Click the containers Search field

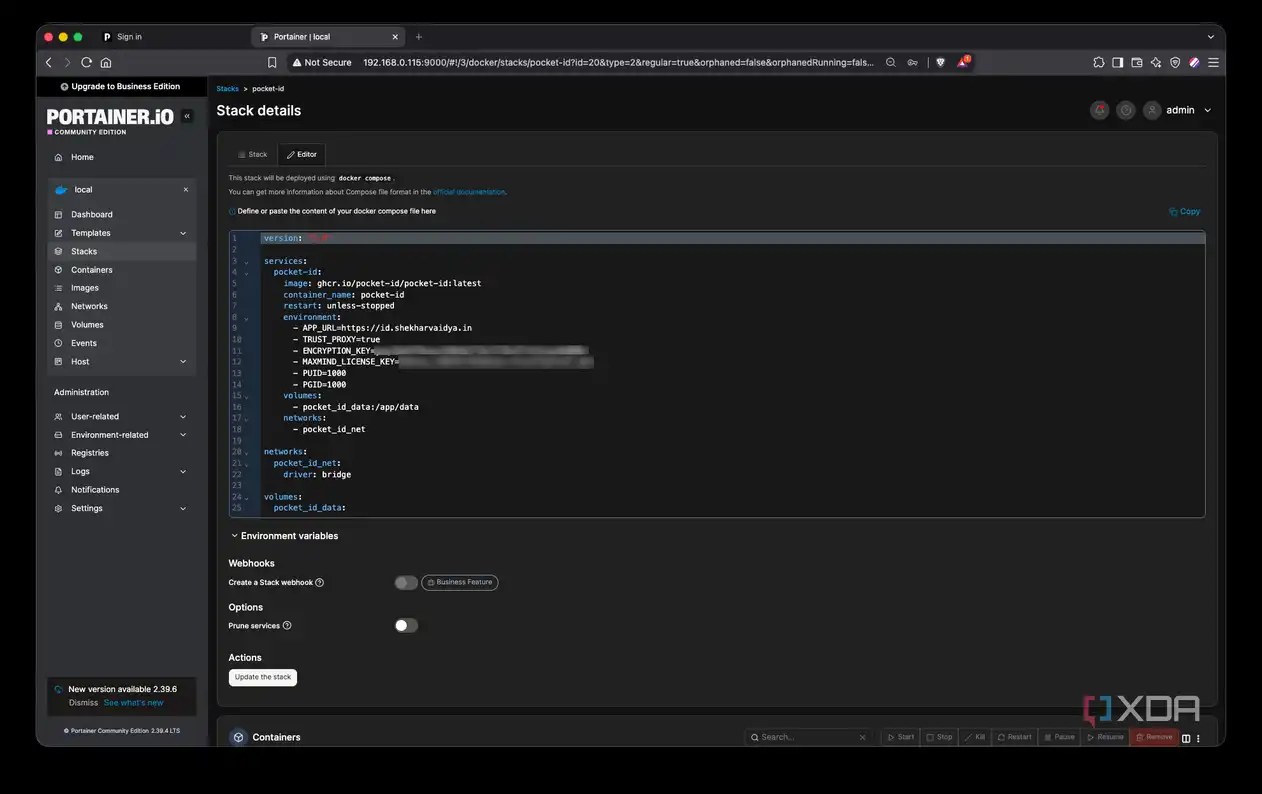[808, 737]
